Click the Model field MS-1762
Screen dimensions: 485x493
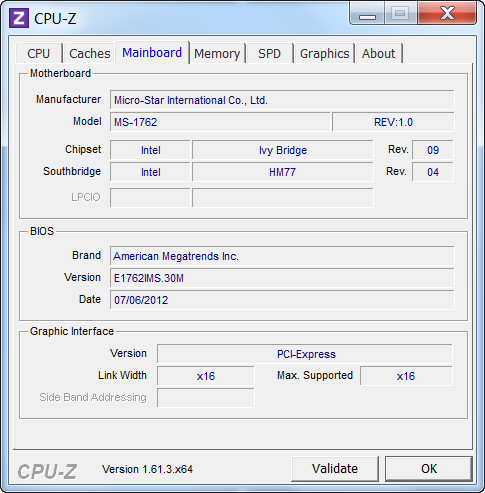coord(220,122)
